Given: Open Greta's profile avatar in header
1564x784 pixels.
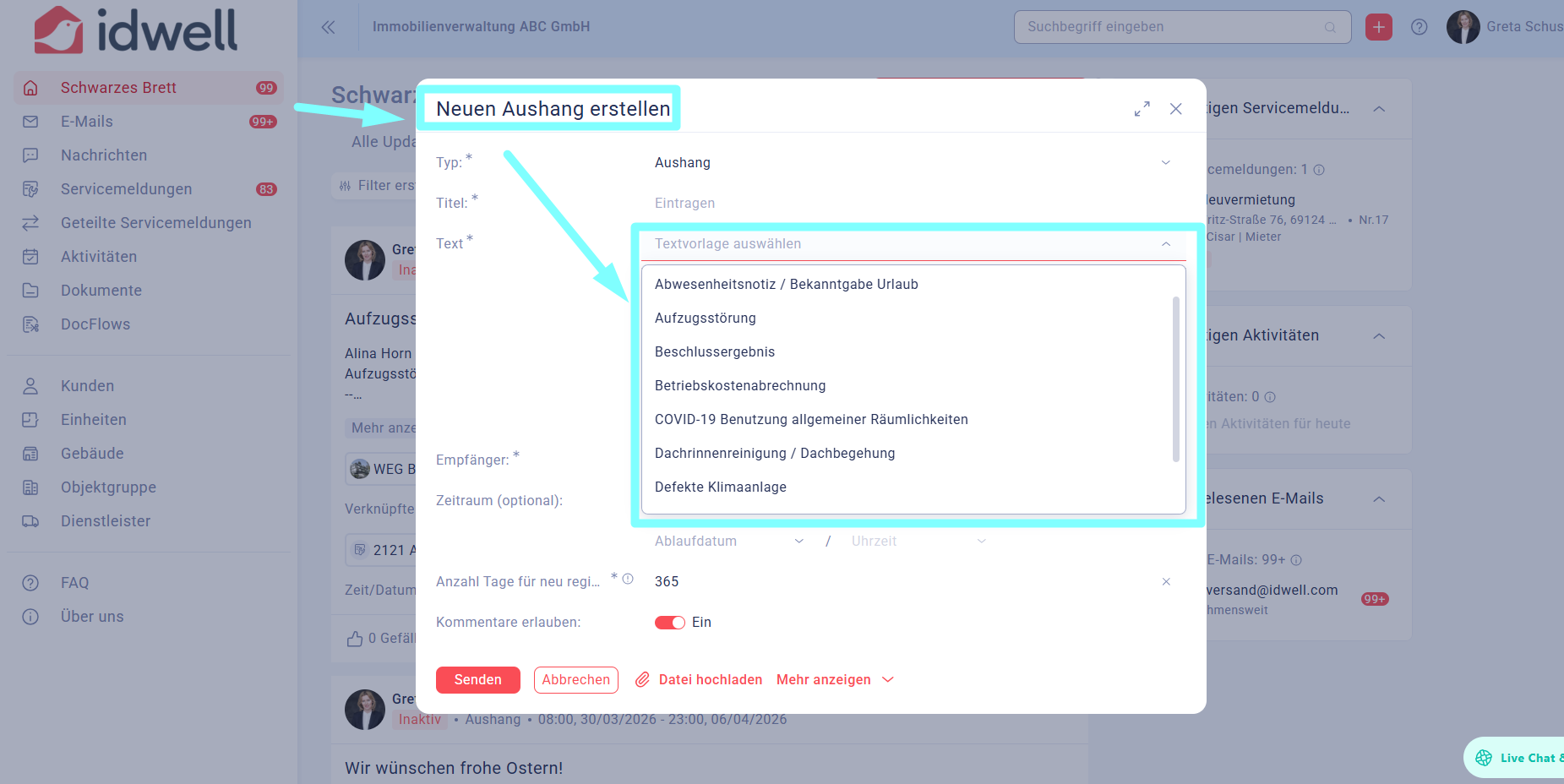Looking at the screenshot, I should [x=1463, y=27].
